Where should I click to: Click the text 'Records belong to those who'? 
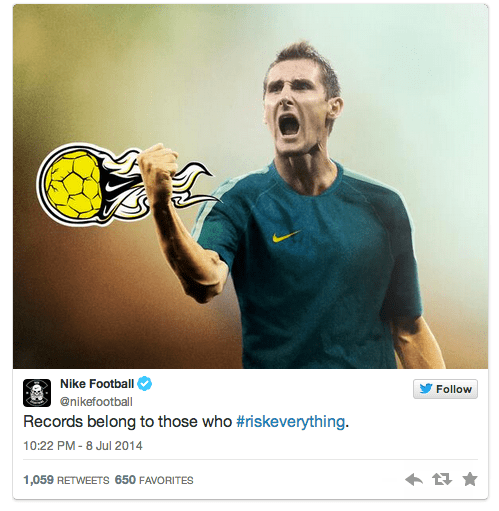[x=127, y=422]
